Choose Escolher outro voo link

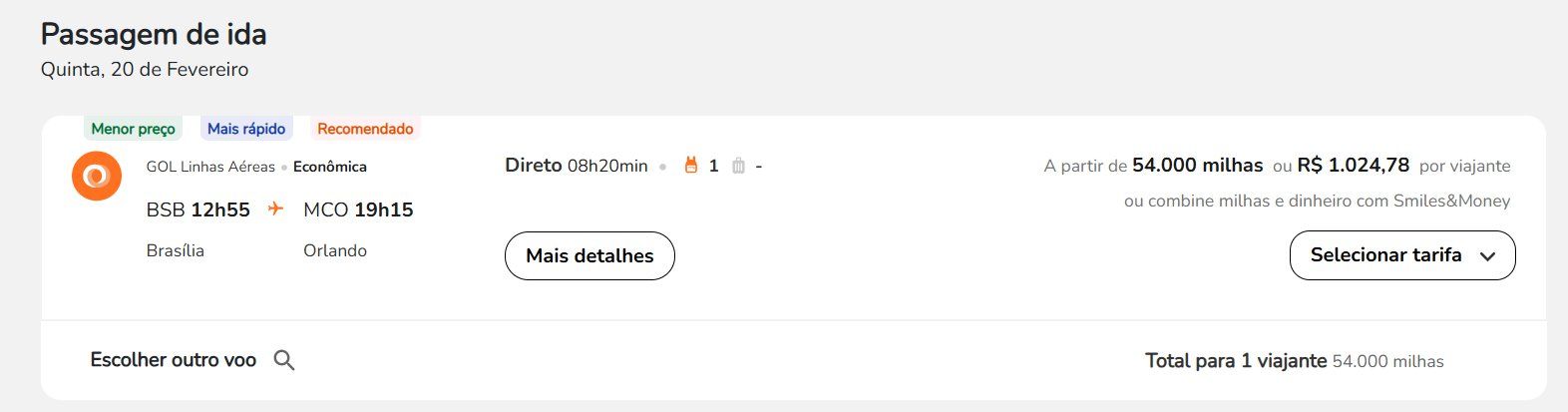174,360
